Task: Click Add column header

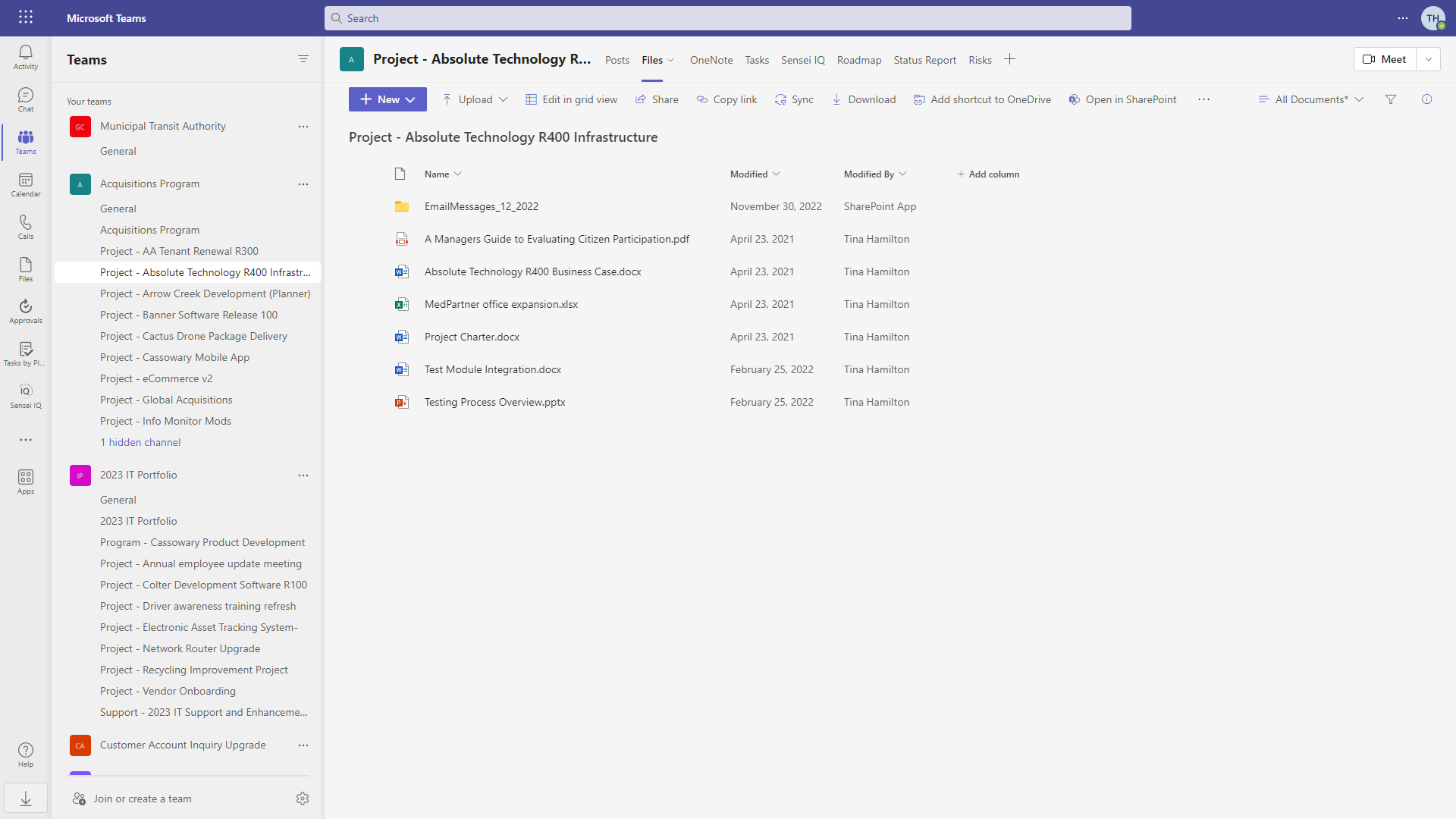Action: click(x=988, y=174)
